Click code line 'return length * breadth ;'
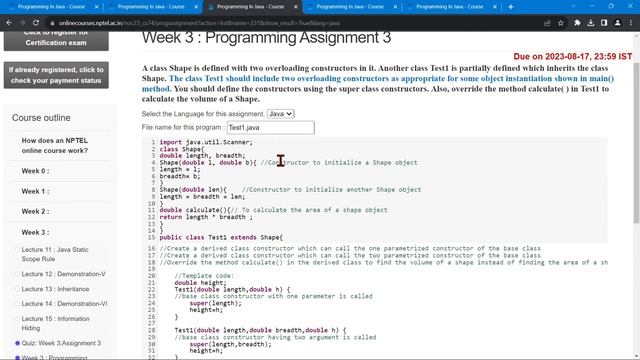The height and width of the screenshot is (360, 640). [x=206, y=217]
